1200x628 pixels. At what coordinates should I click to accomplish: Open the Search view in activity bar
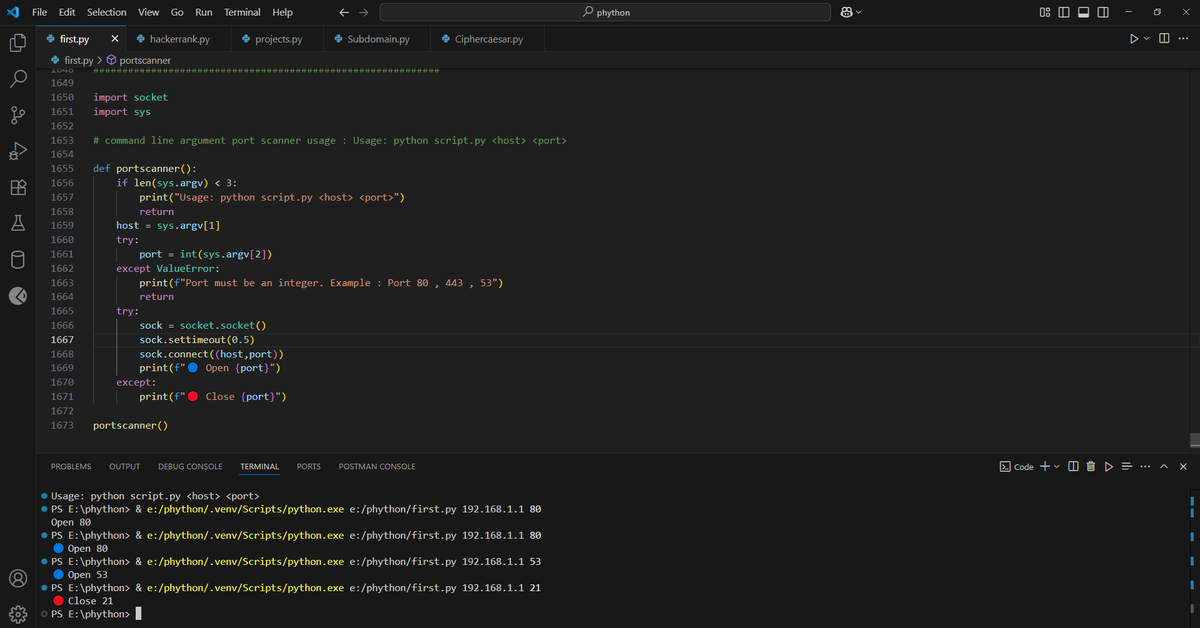tap(17, 79)
